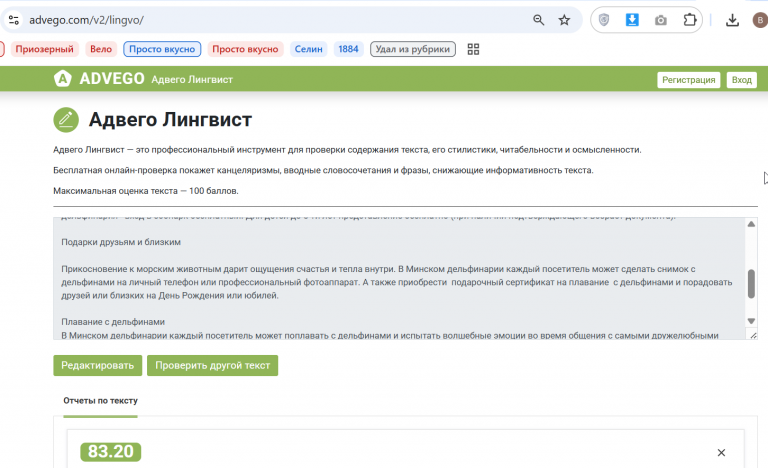
Task: Click the Адвего Лингвист header subtitle
Action: [x=192, y=79]
